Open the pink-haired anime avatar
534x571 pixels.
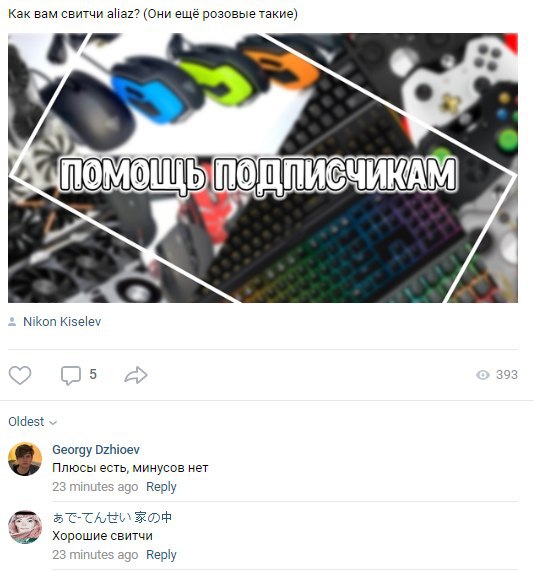25,527
